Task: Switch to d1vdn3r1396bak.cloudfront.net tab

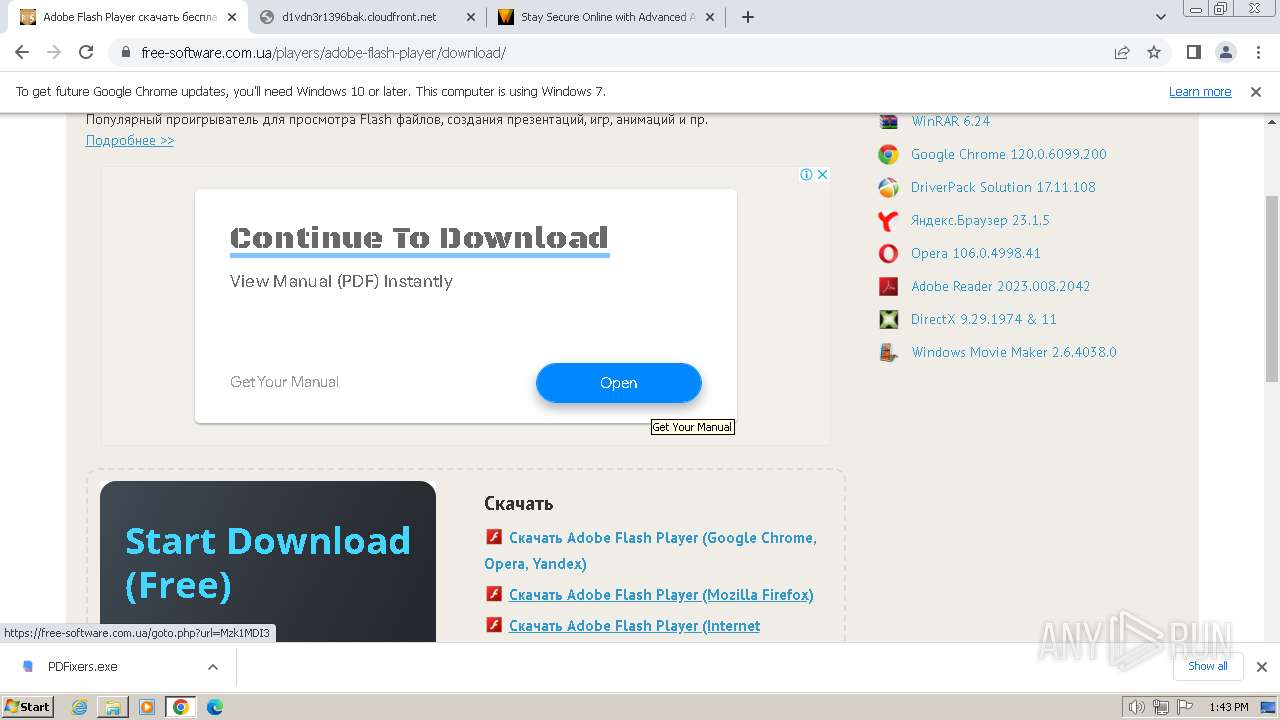Action: (368, 17)
